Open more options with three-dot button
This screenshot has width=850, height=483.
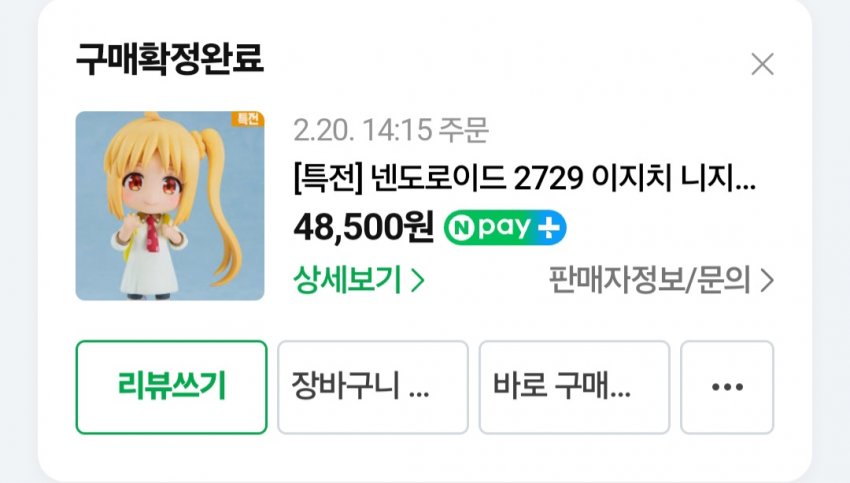click(x=727, y=387)
